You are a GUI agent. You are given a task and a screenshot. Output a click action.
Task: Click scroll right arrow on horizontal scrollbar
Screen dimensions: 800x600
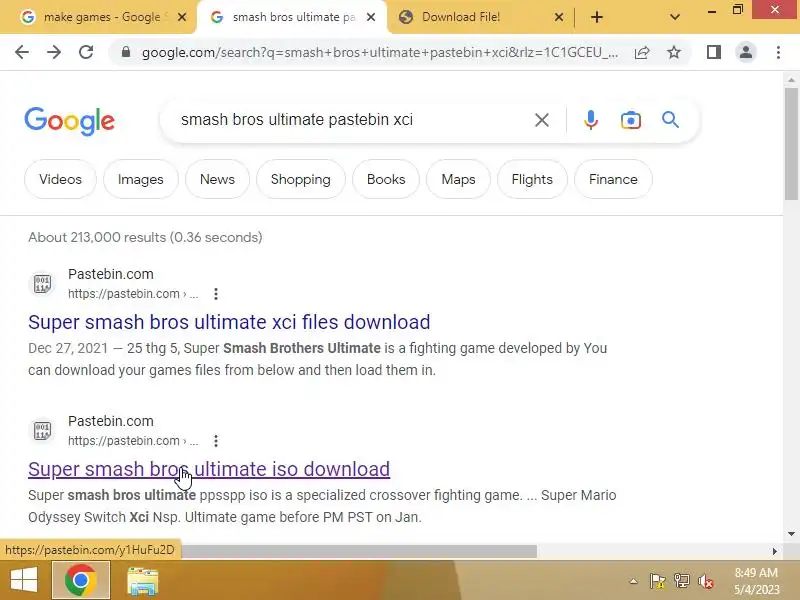click(774, 551)
